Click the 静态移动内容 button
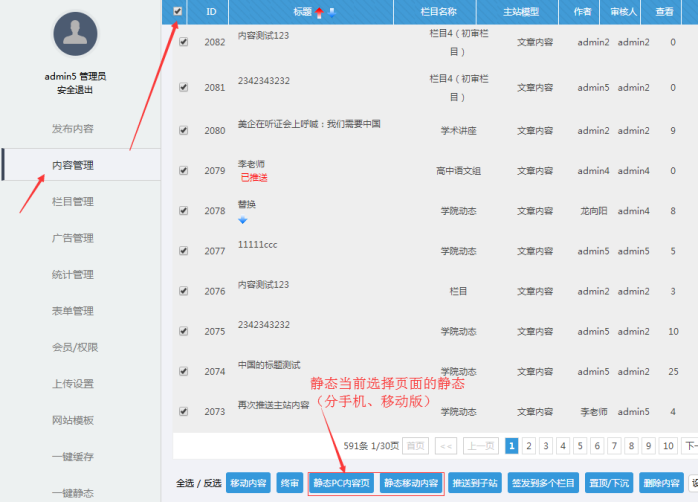This screenshot has width=698, height=502. pos(410,483)
